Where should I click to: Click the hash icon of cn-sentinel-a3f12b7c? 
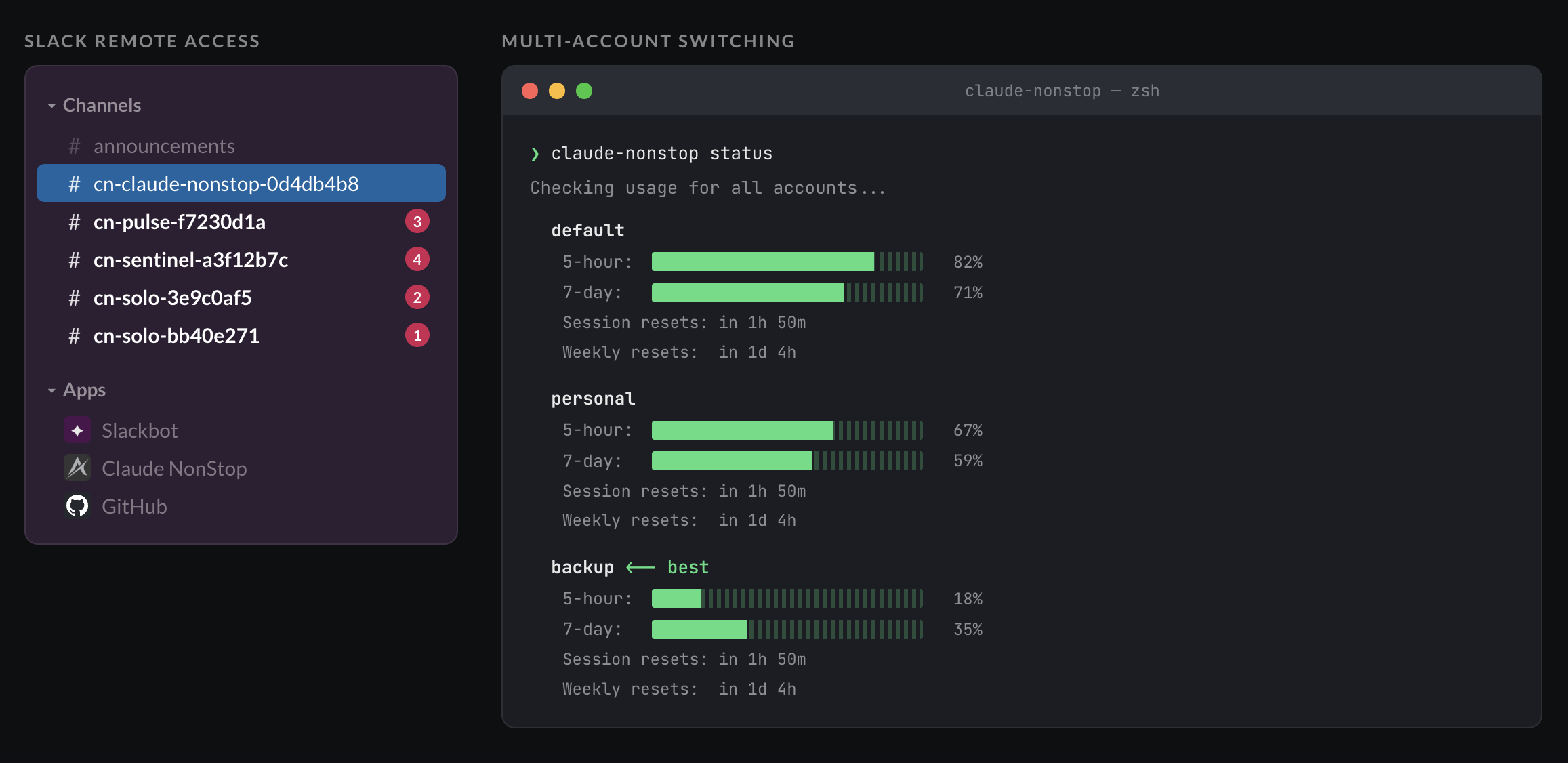point(75,260)
